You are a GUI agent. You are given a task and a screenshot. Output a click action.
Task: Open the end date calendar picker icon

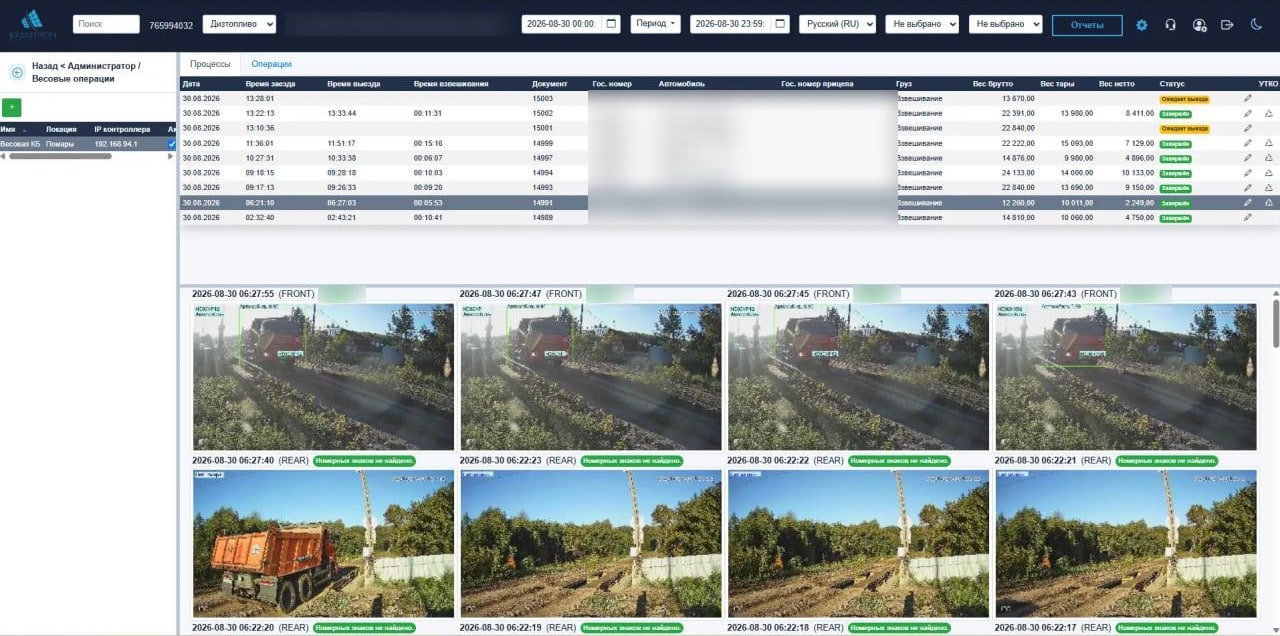[780, 24]
